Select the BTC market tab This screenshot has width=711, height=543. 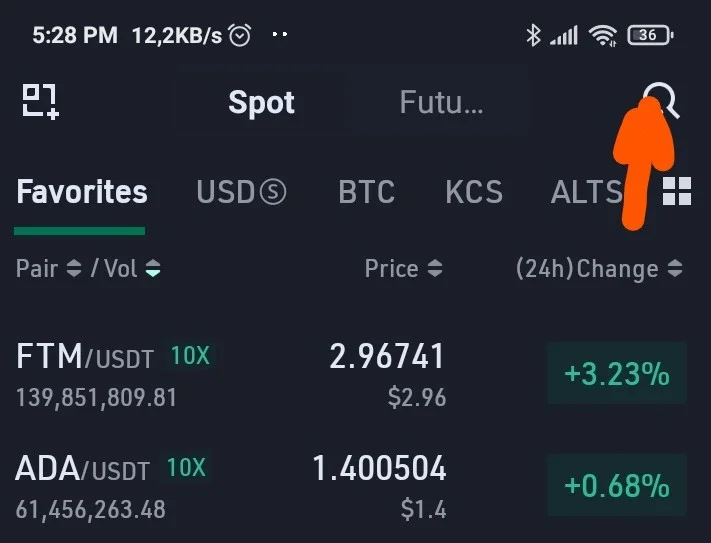click(366, 192)
